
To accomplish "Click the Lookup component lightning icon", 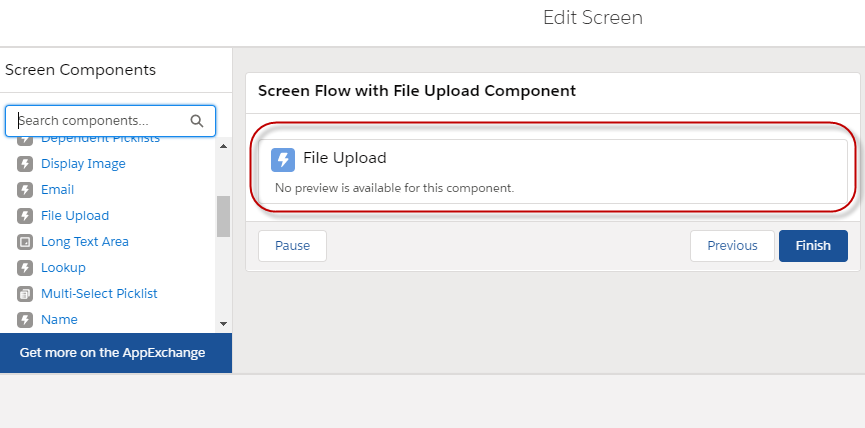I will pos(25,268).
